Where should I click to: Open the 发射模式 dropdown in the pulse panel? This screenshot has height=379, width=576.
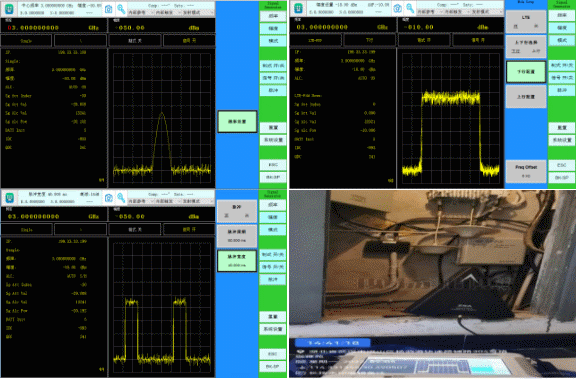click(194, 201)
